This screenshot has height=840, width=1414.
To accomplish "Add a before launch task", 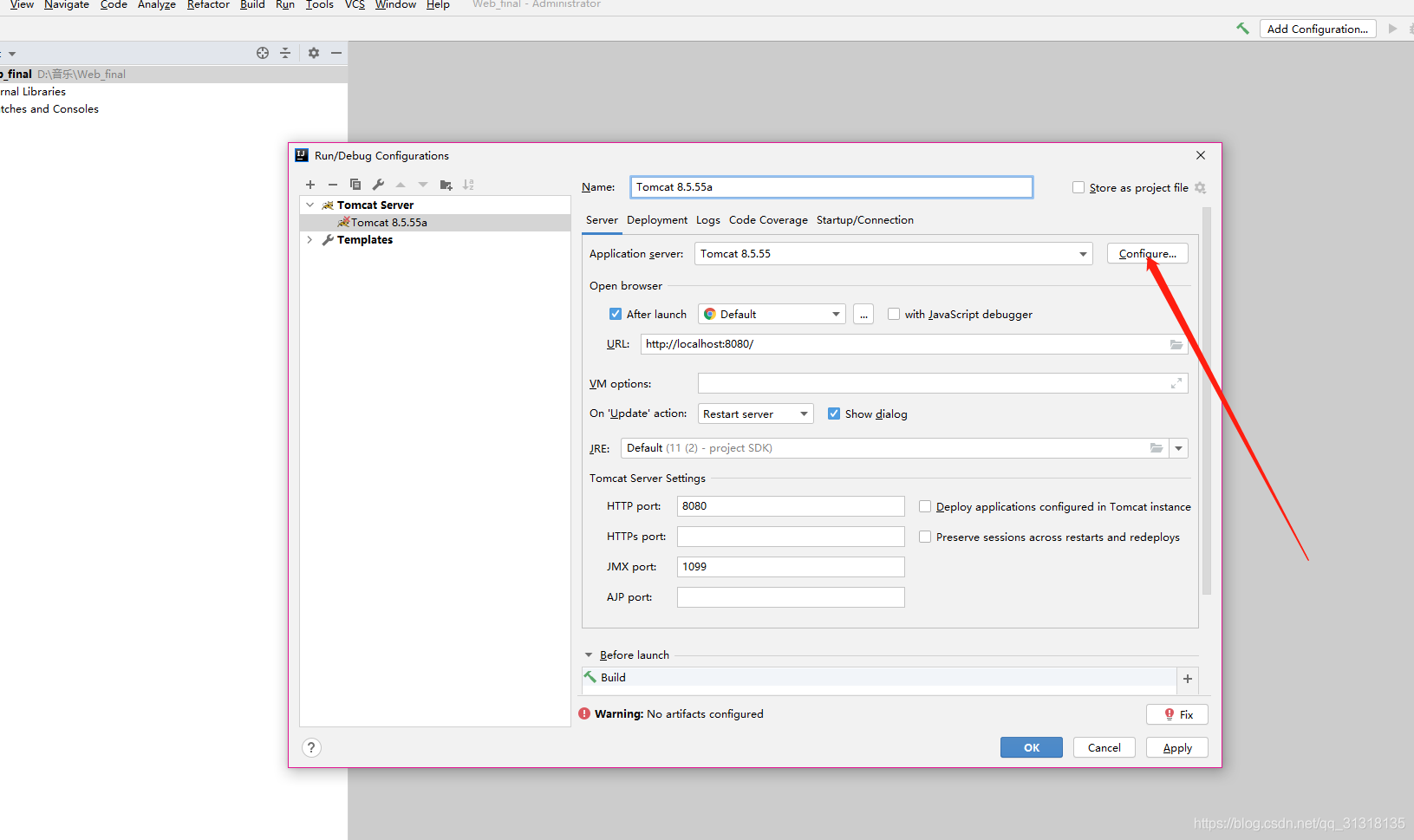I will (1188, 679).
